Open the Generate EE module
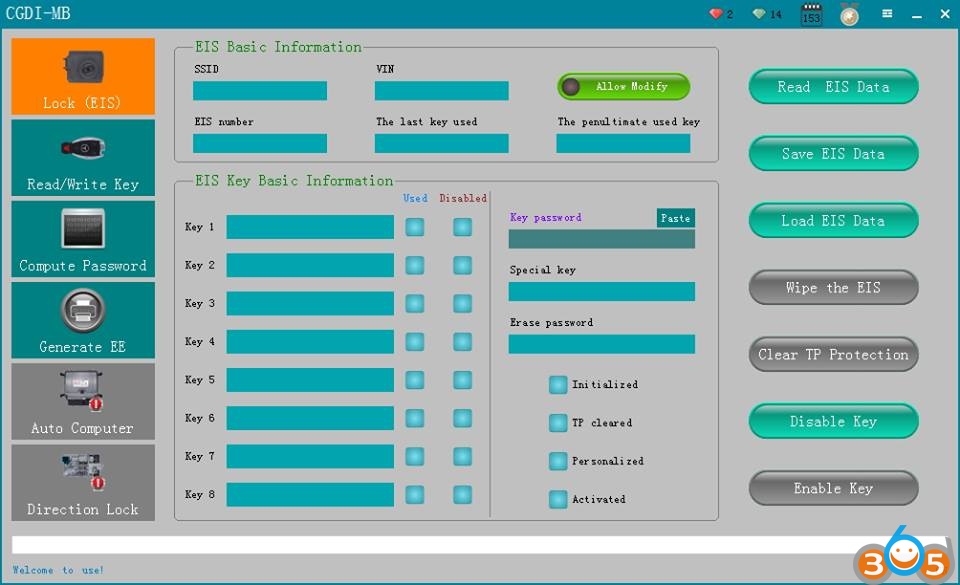The width and height of the screenshot is (960, 585). click(83, 320)
